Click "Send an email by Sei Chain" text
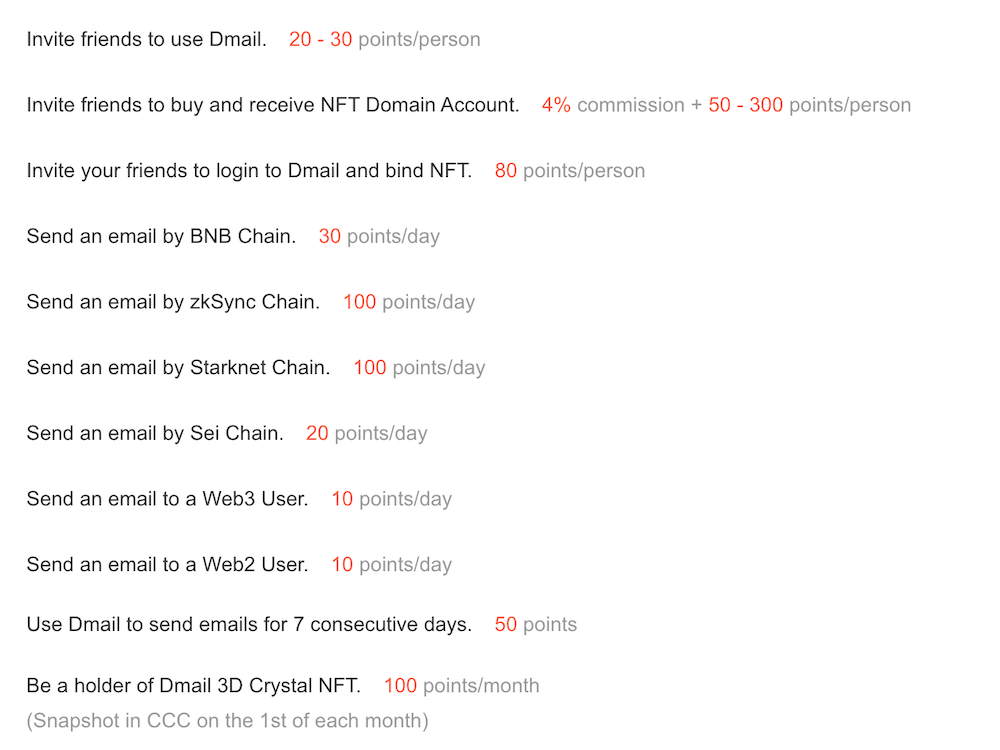 pos(155,434)
